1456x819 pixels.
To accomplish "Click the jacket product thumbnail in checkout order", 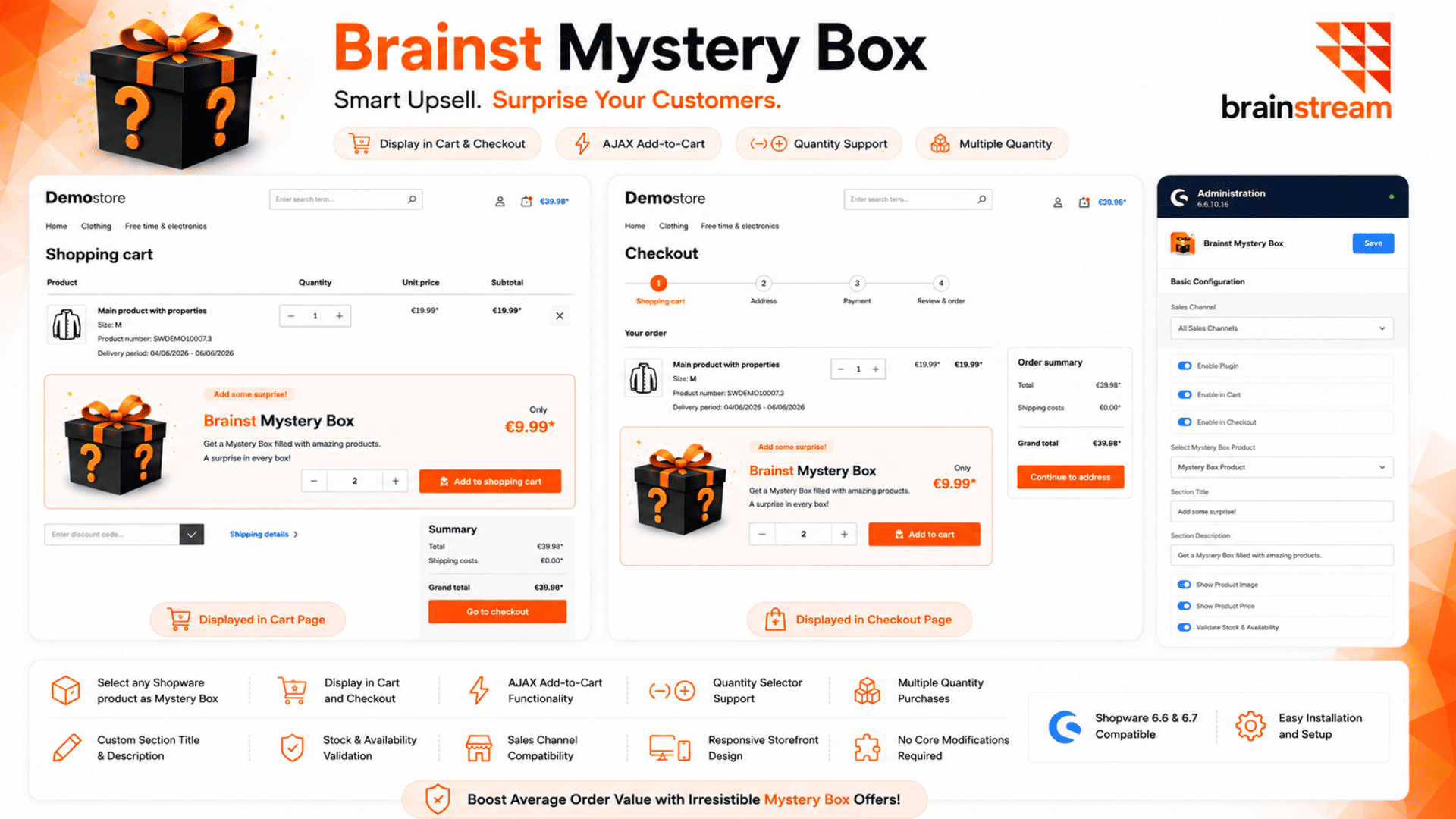I will [644, 378].
